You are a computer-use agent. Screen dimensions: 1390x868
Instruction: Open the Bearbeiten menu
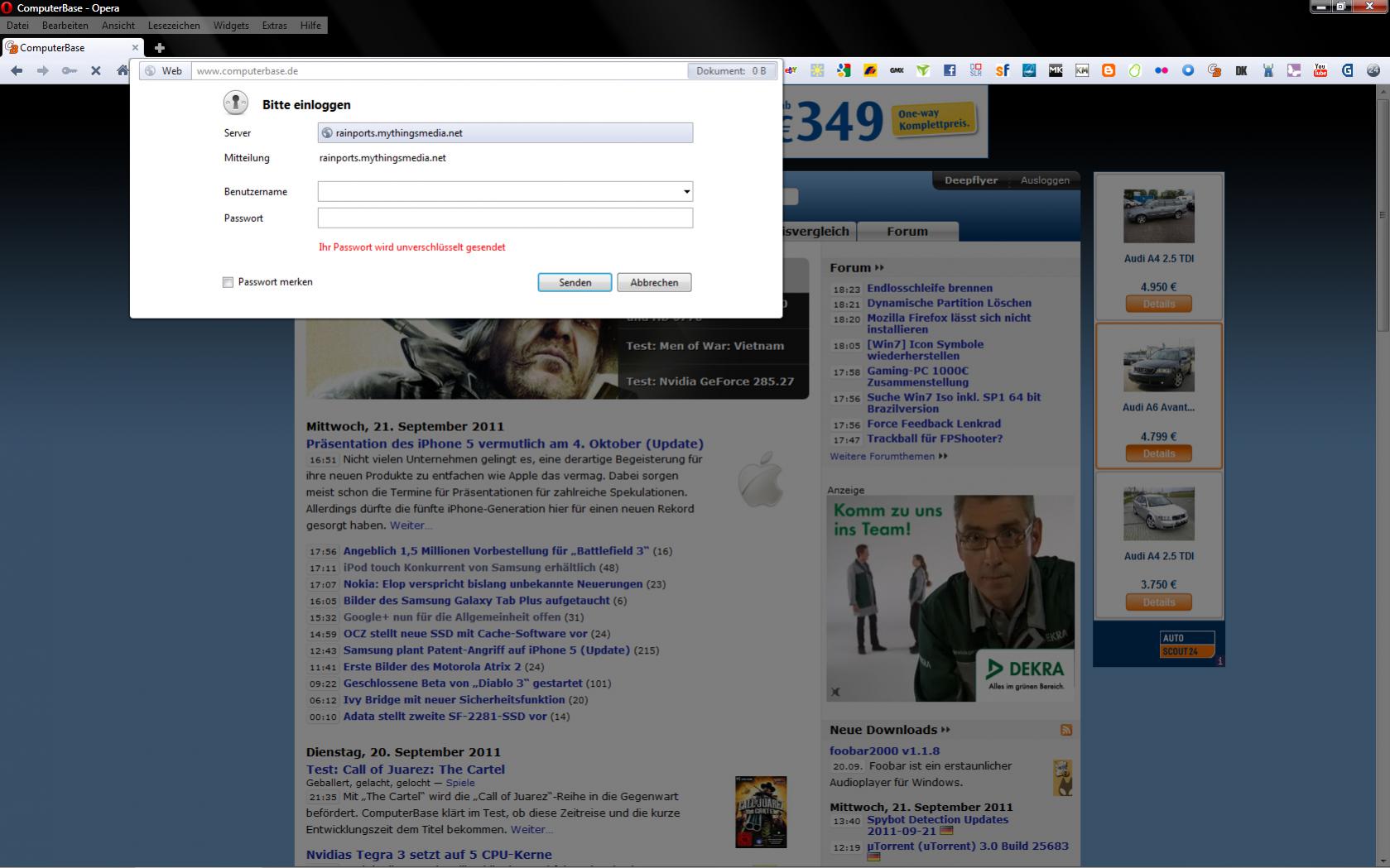[65, 26]
